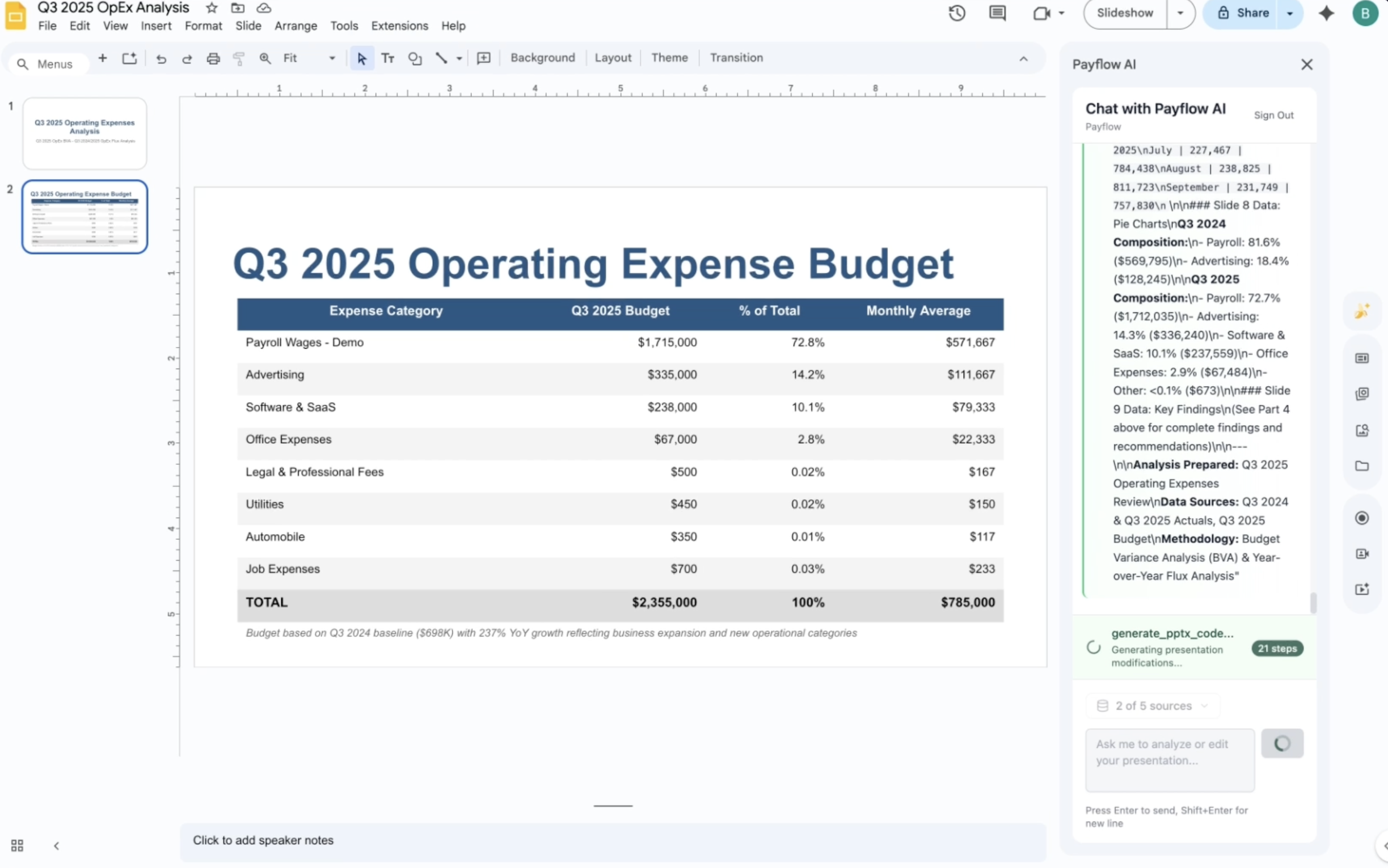
Task: Collapse the toolbar with the chevron
Action: (x=1024, y=58)
